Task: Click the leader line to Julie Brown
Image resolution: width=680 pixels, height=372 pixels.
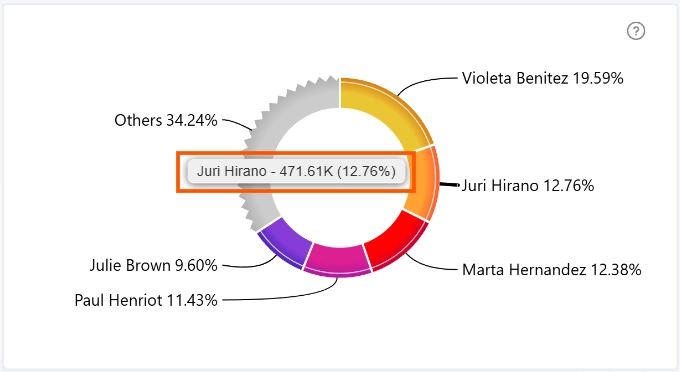Action: point(251,263)
